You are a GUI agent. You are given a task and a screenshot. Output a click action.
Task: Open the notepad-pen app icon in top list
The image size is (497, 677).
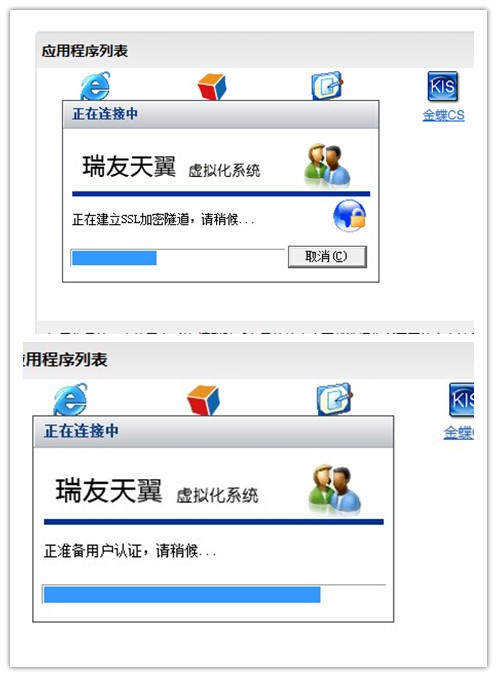(x=327, y=85)
